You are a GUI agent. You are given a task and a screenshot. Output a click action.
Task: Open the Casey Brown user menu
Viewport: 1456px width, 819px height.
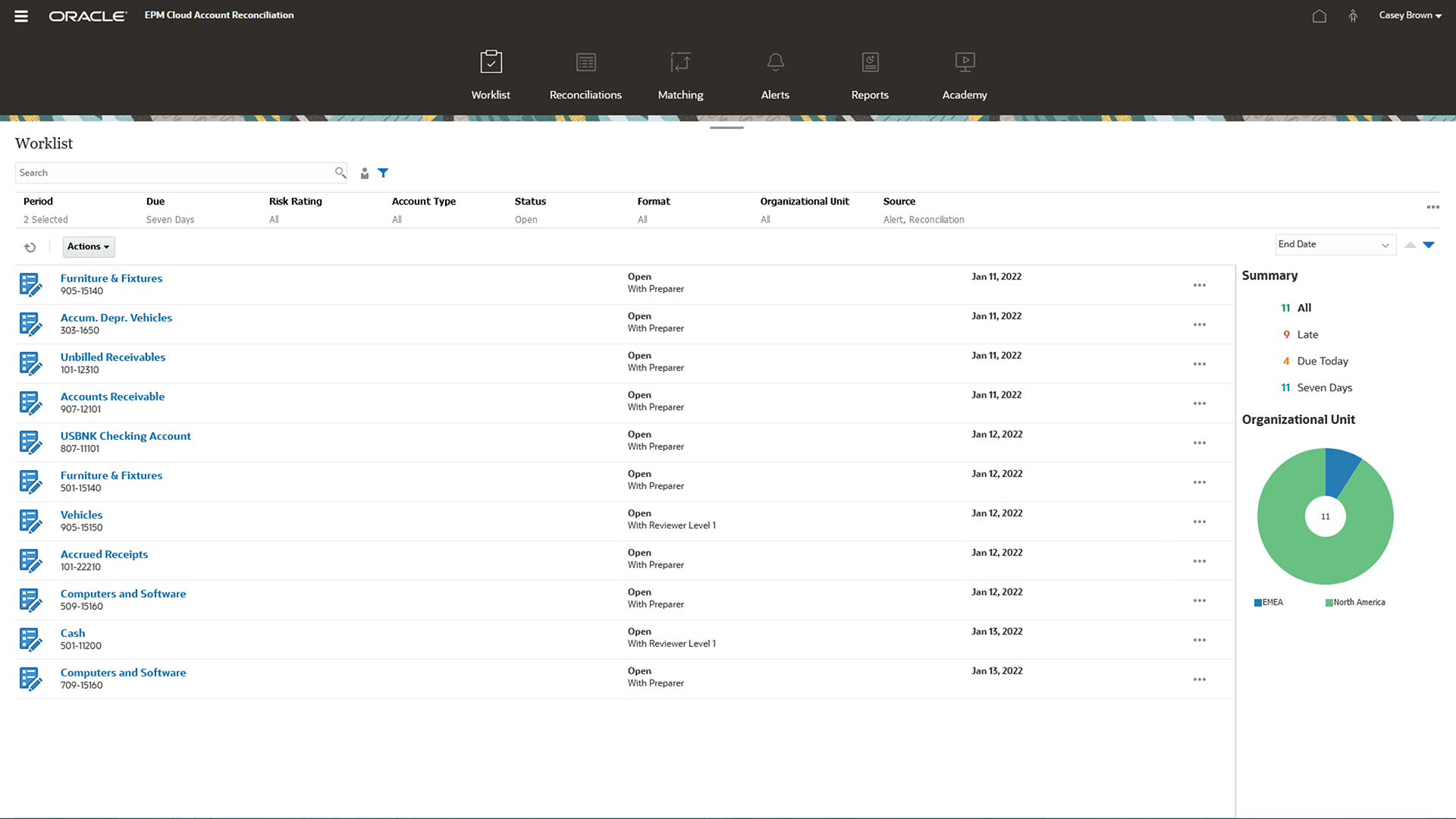click(x=1408, y=15)
